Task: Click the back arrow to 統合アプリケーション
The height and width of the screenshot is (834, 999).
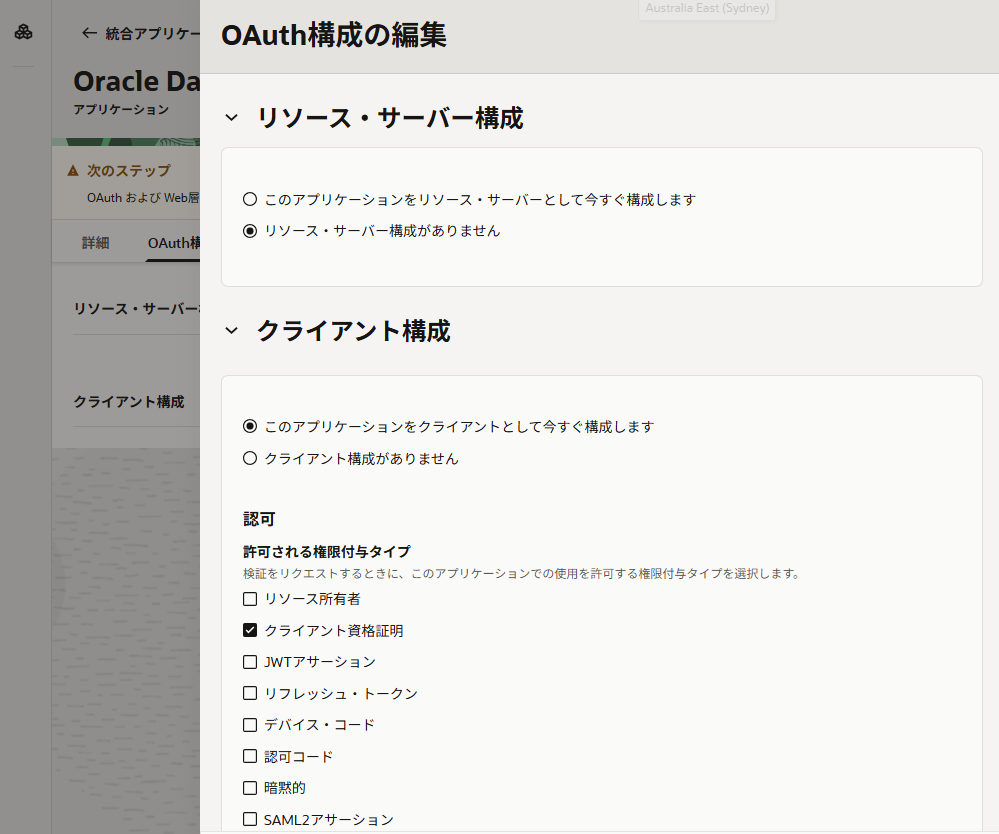Action: pos(88,33)
